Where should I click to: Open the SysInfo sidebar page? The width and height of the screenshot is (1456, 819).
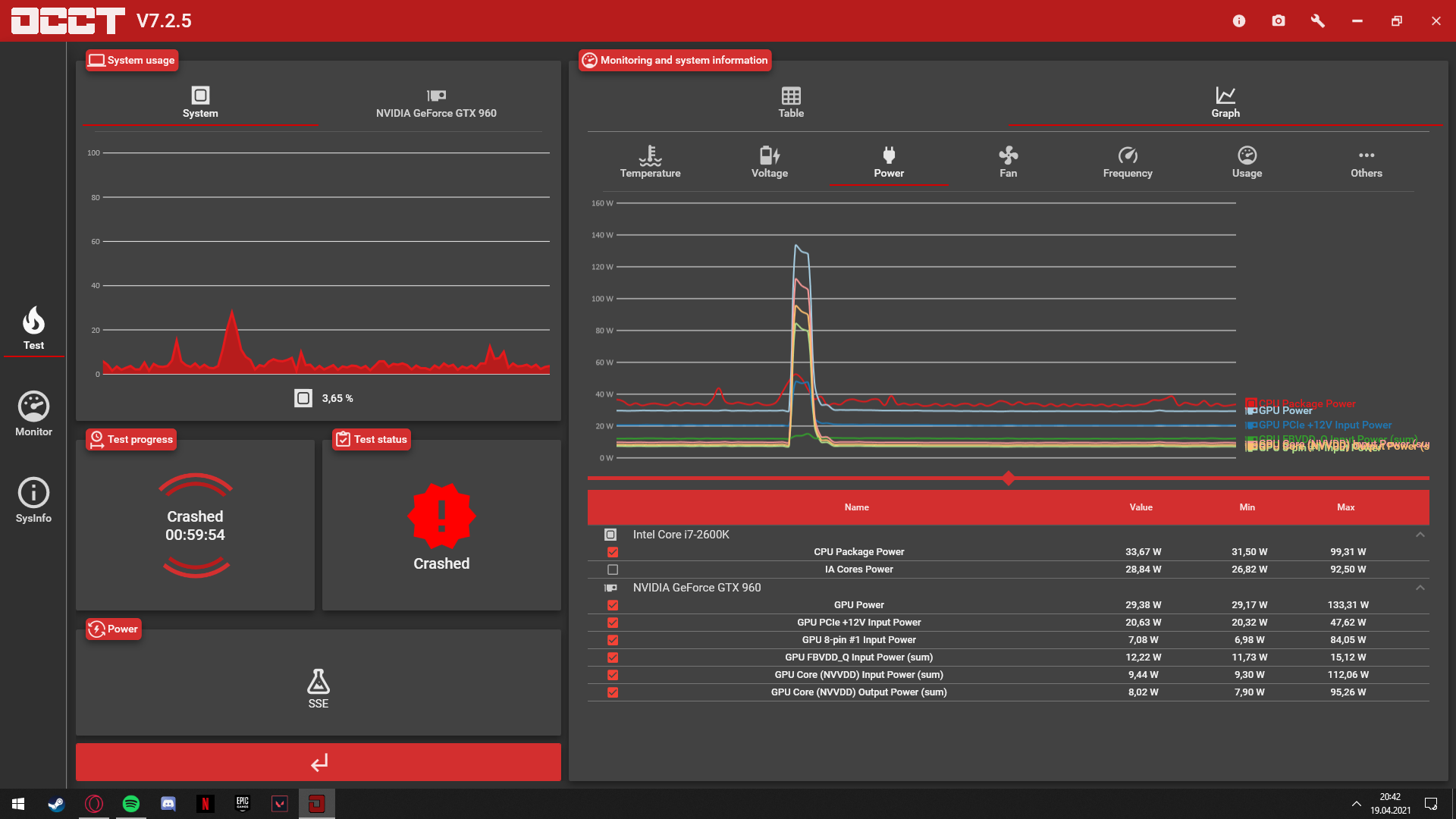(33, 500)
